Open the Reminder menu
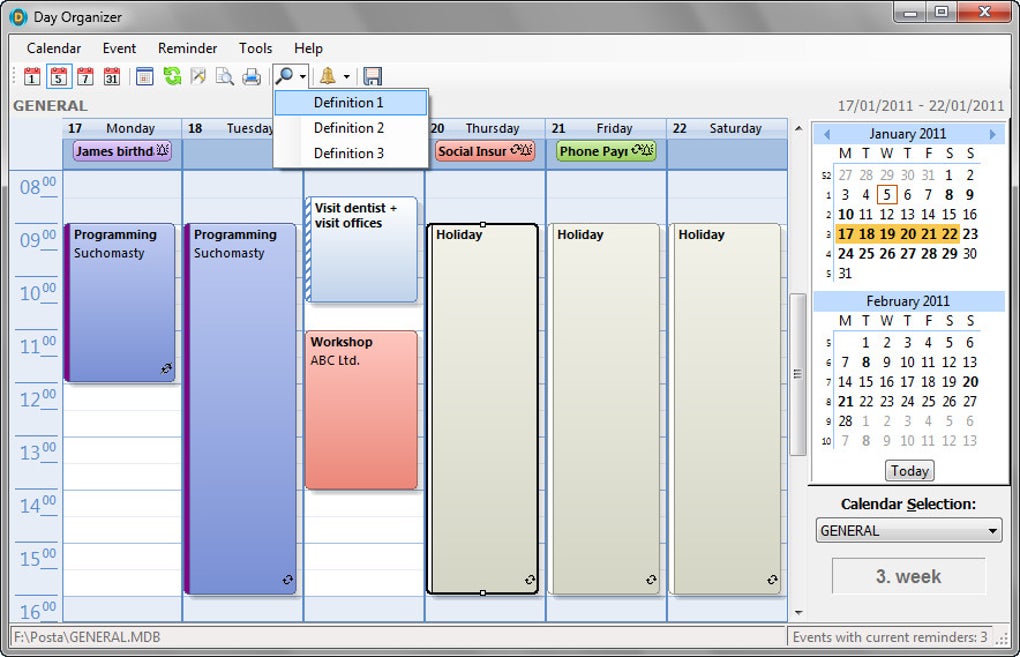 click(186, 48)
